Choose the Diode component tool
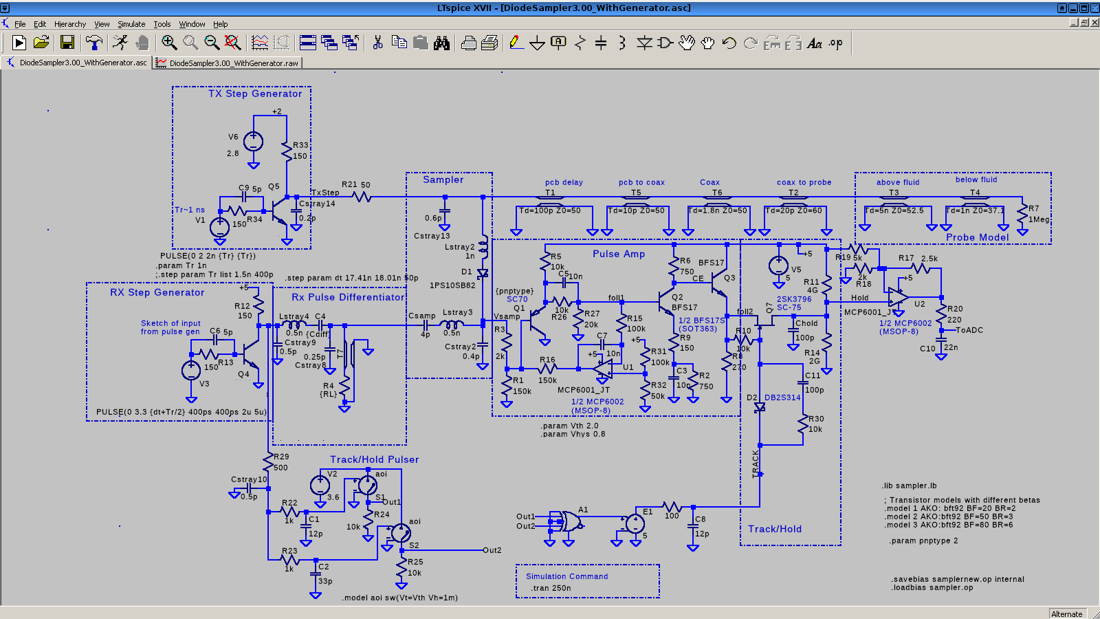The image size is (1100, 619). [x=643, y=43]
